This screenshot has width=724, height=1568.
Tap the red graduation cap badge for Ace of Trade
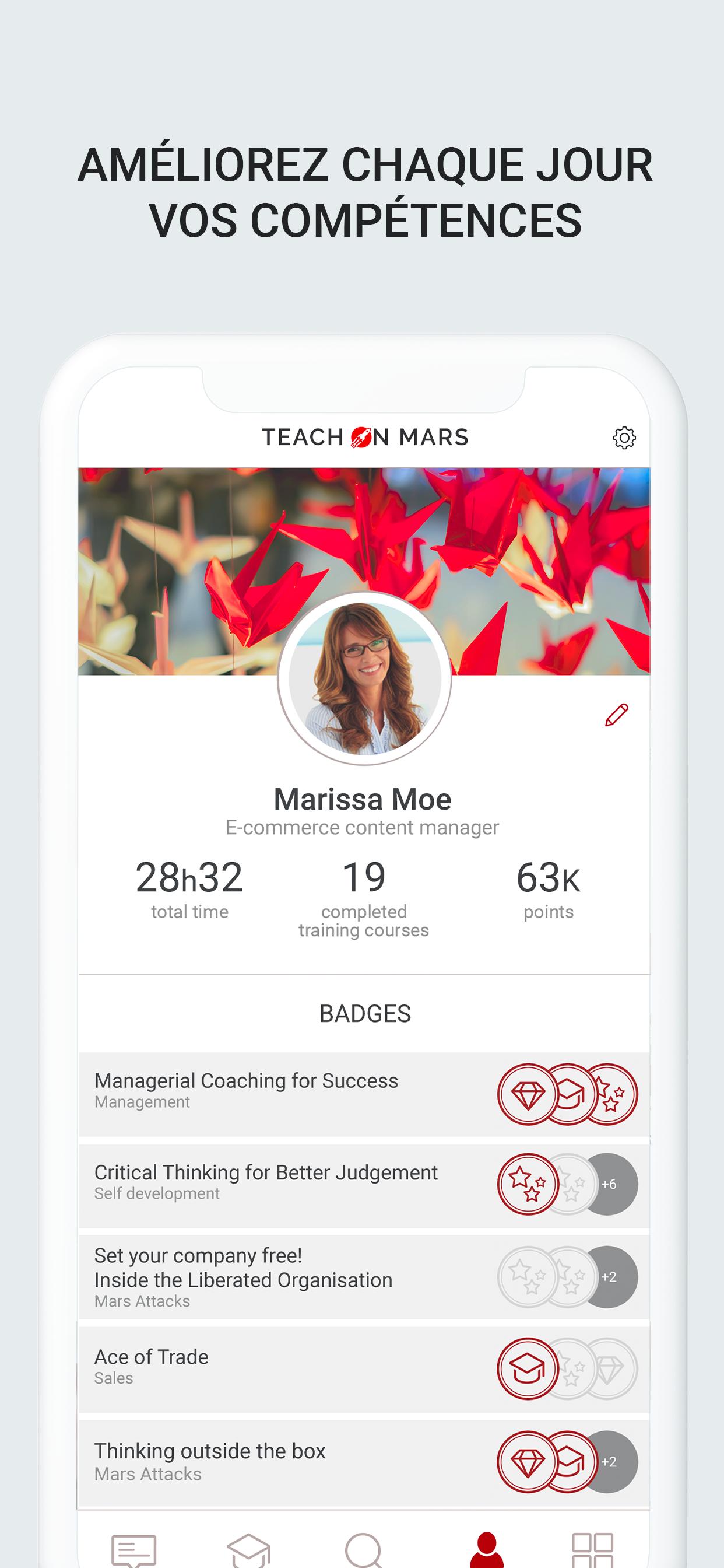coord(528,1369)
